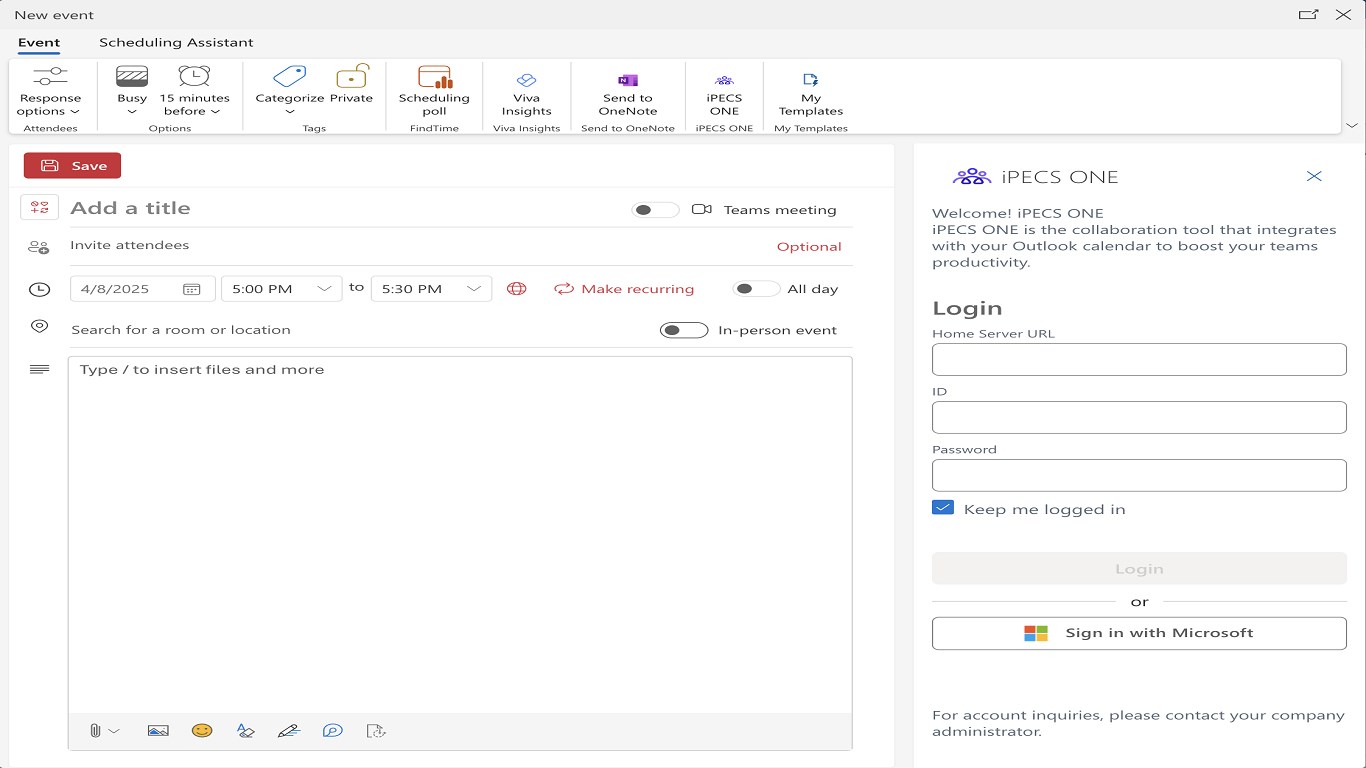Expand the Busy status dropdown arrow

pos(132,112)
